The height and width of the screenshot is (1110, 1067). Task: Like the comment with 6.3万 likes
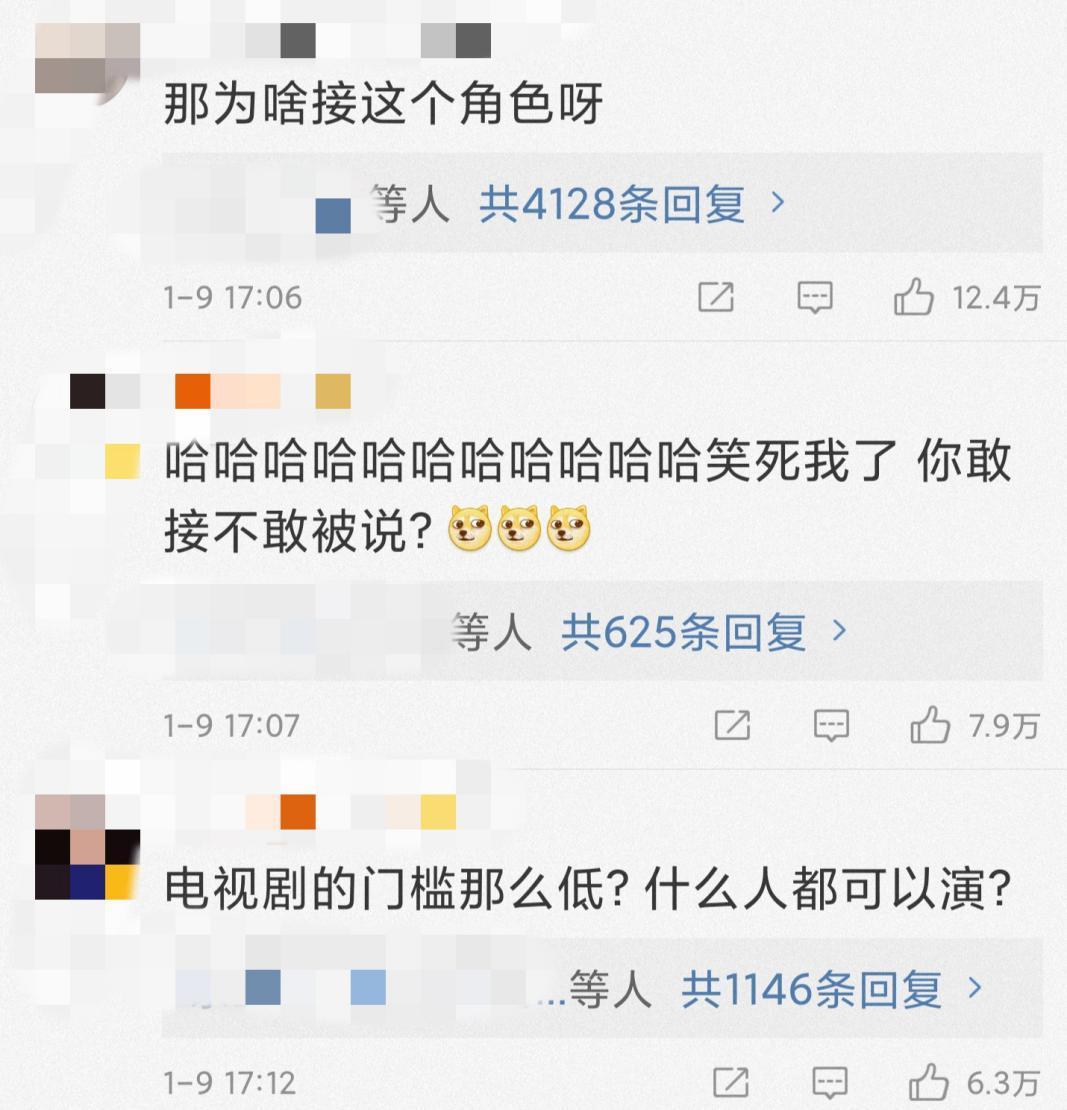(x=928, y=1082)
